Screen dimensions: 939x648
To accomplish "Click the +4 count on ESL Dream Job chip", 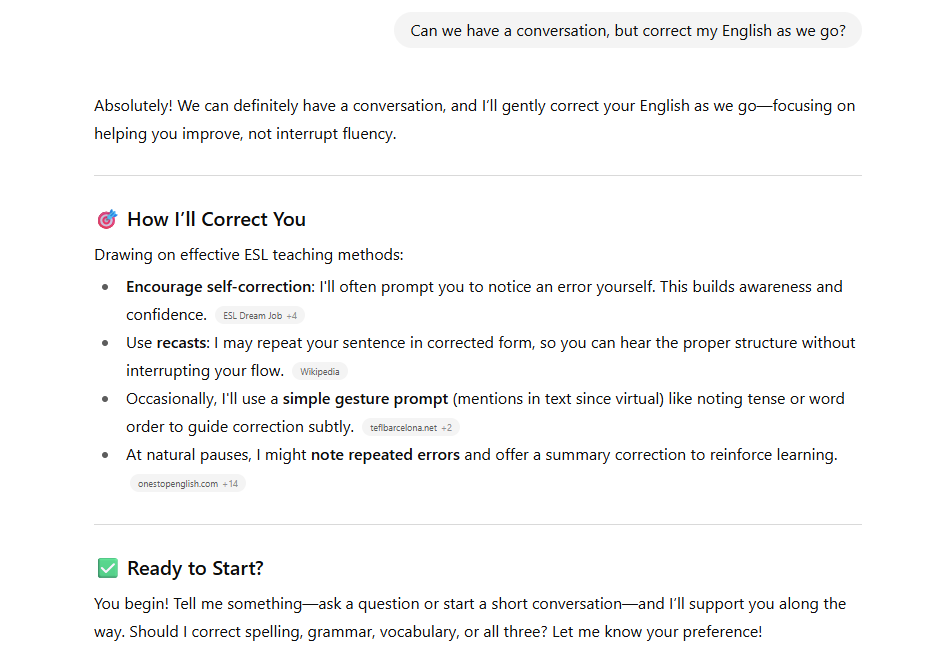I will 292,316.
